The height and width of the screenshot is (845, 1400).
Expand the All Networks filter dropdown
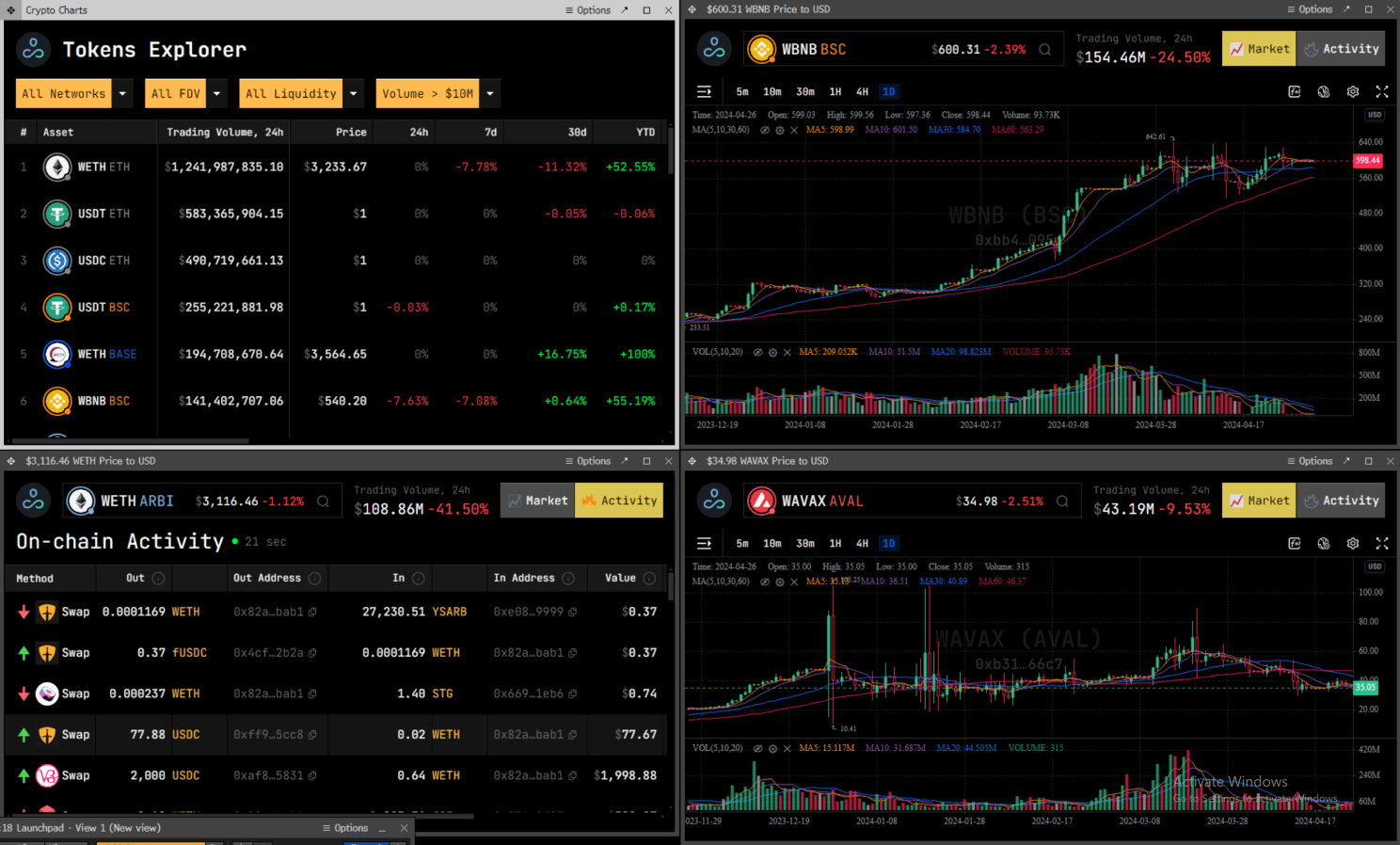[122, 94]
